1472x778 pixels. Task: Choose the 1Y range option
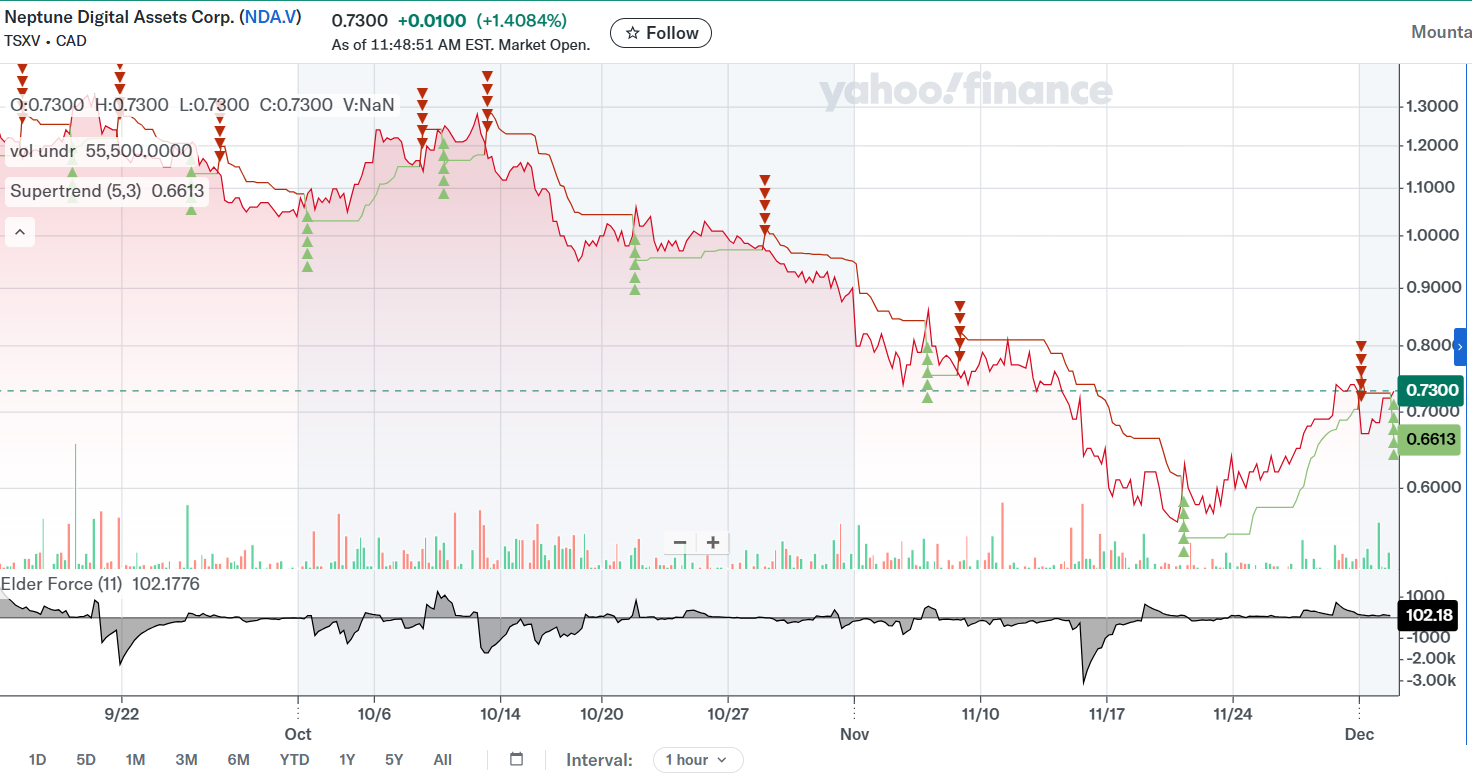346,760
